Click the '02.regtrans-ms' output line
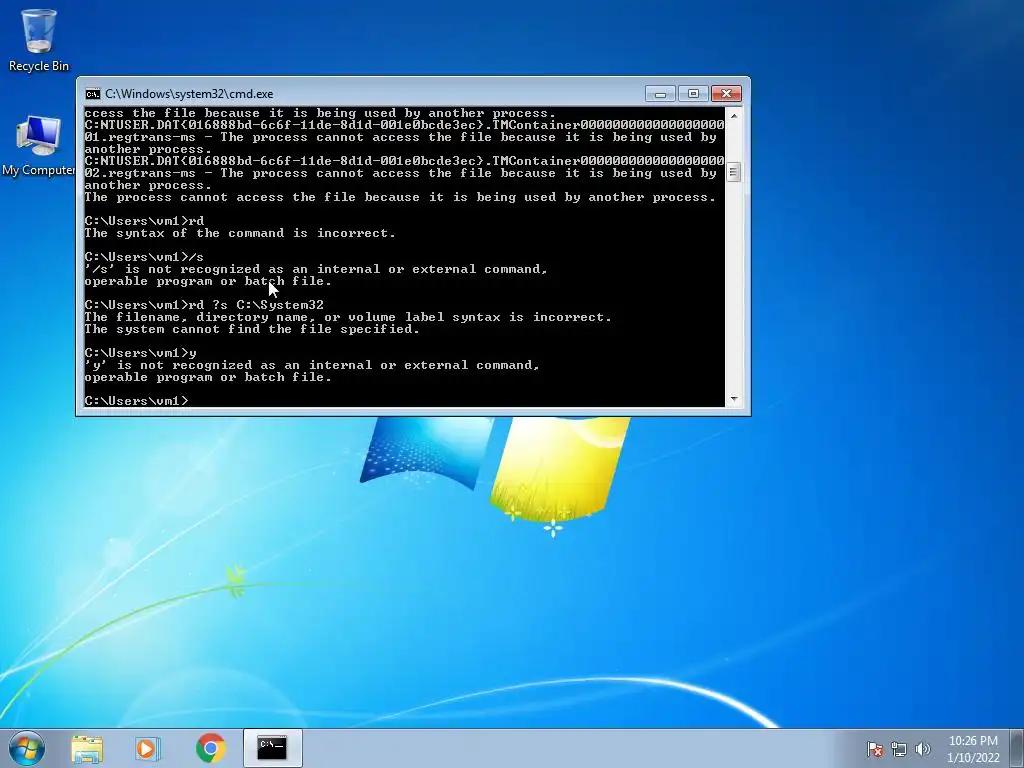Viewport: 1024px width, 768px height. (x=400, y=173)
